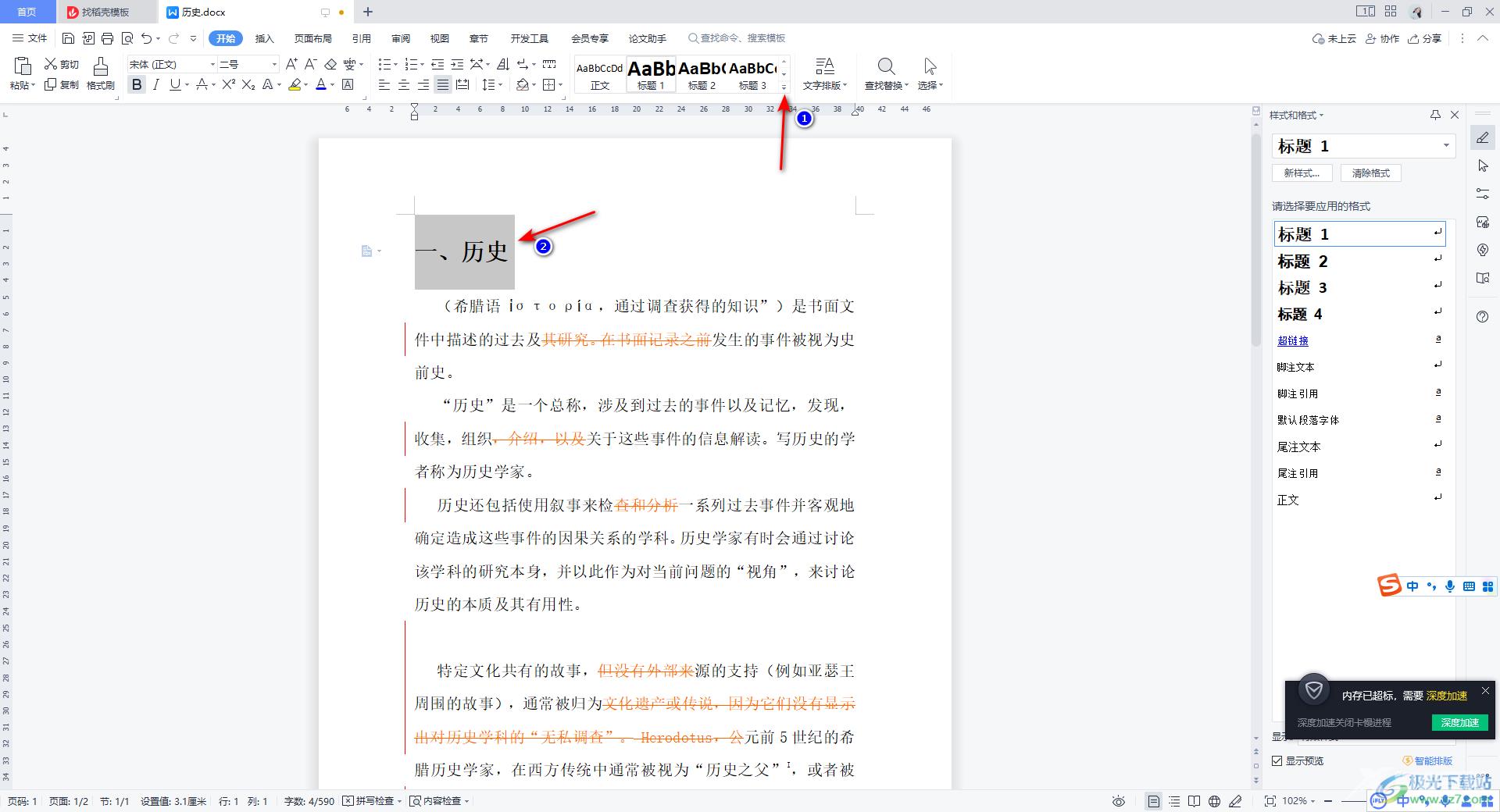The image size is (1500, 812).
Task: Expand the styles gallery
Action: click(784, 87)
